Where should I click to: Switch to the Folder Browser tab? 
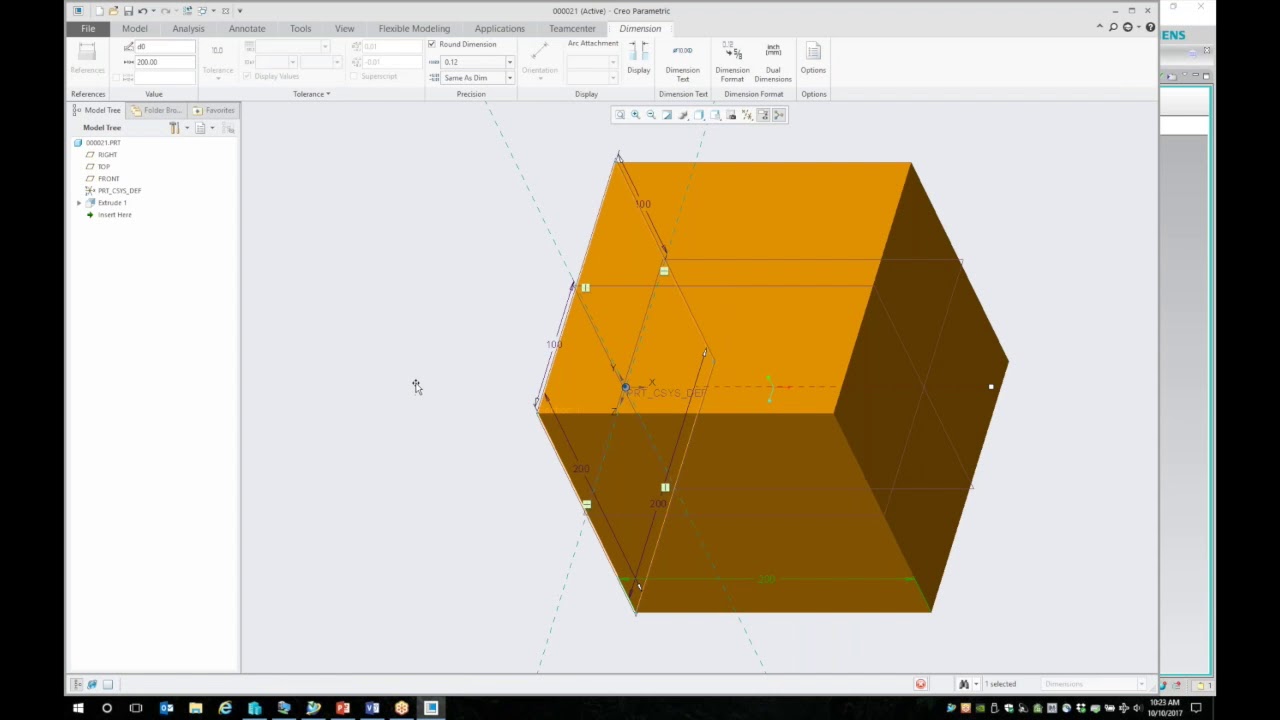157,110
